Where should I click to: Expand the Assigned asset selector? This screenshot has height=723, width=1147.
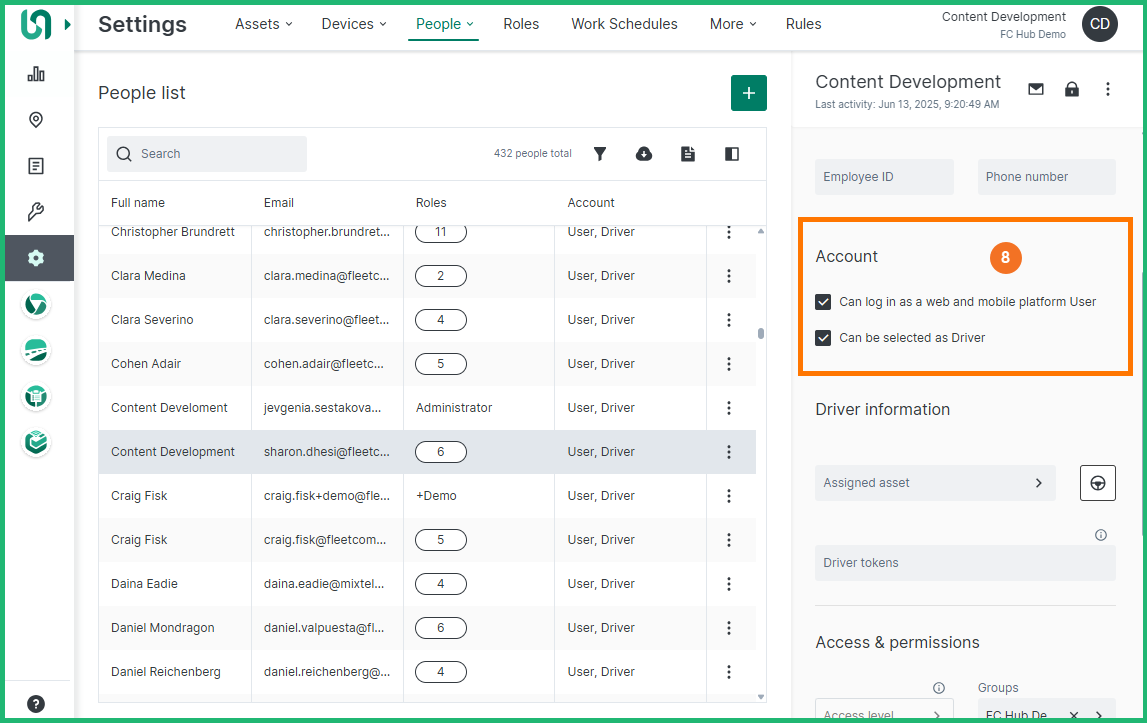pos(935,483)
